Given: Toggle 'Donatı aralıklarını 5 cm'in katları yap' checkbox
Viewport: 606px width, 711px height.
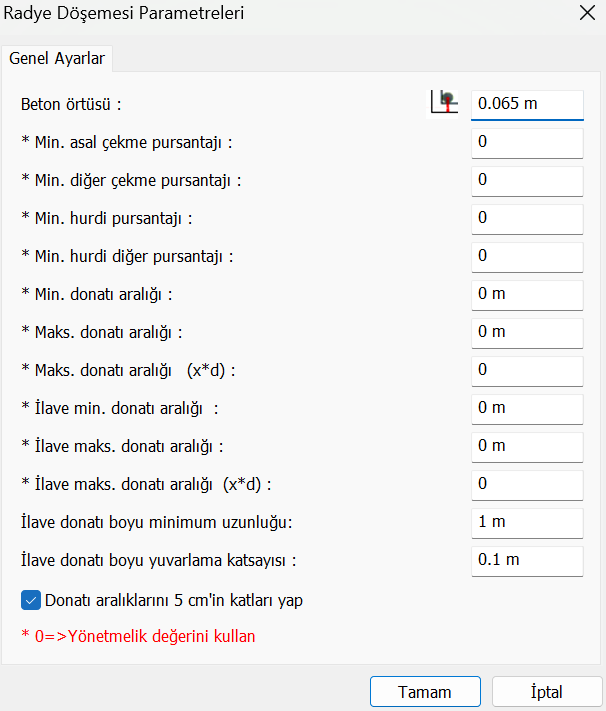Looking at the screenshot, I should [30, 601].
